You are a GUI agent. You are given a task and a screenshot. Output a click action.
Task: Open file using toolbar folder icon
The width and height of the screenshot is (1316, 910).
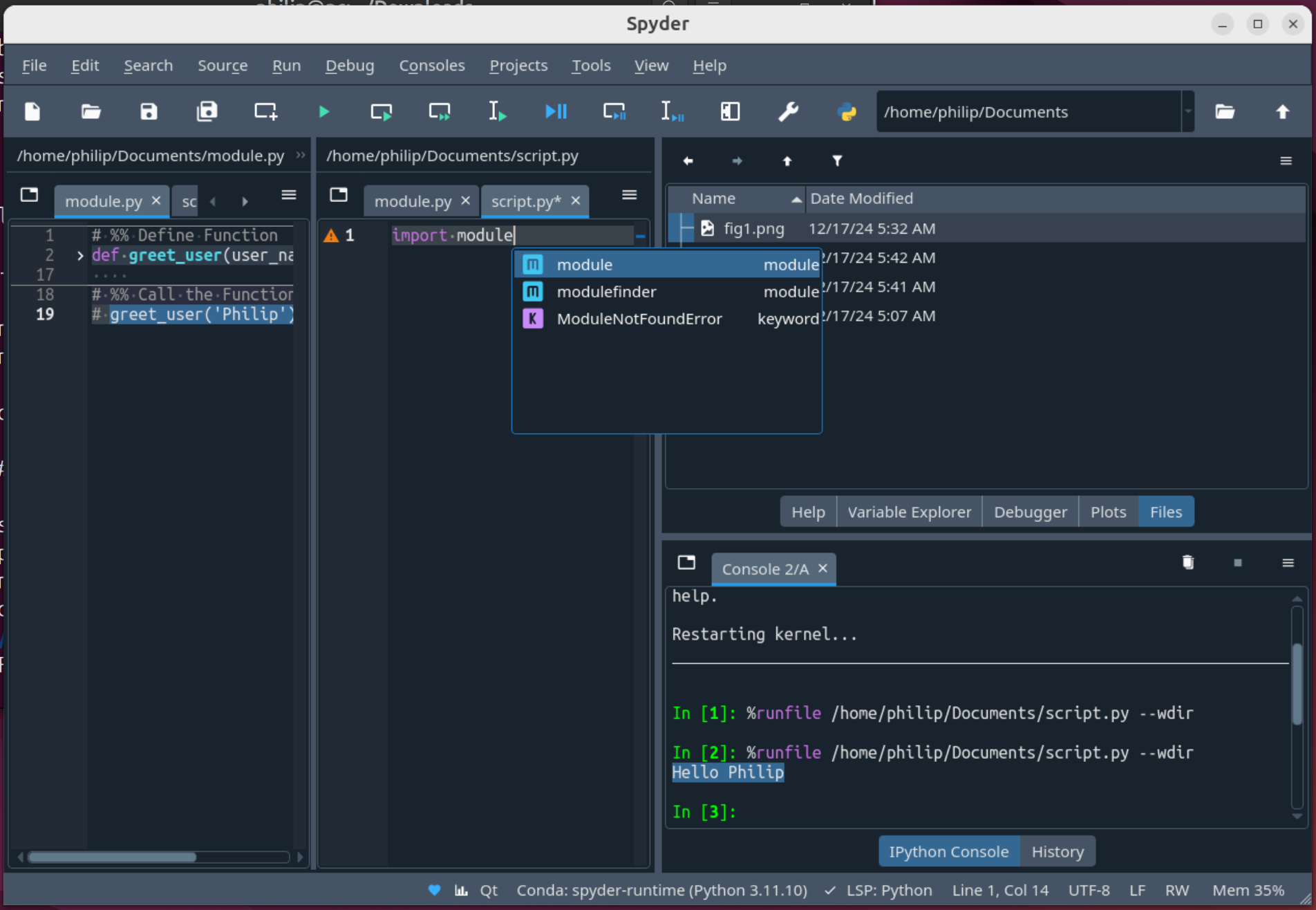tap(91, 111)
